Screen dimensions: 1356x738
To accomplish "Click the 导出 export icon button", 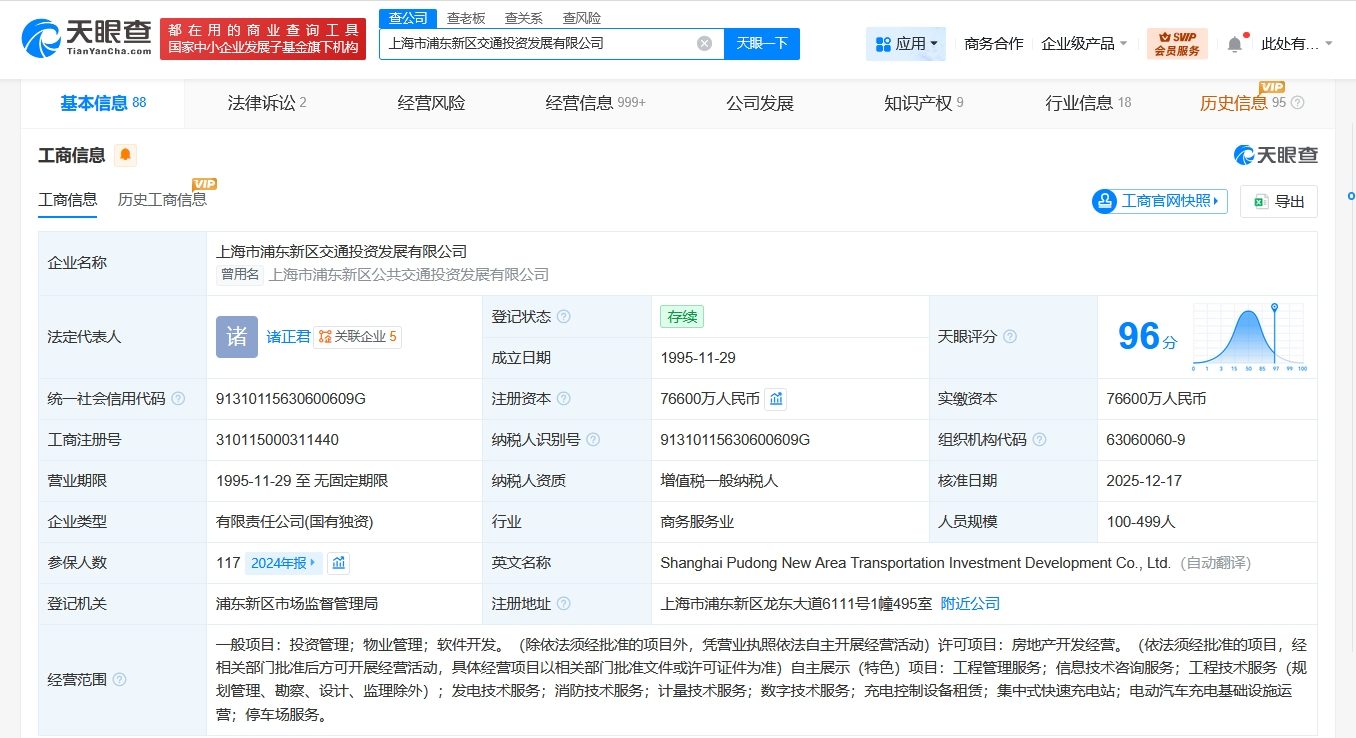I will [x=1279, y=201].
